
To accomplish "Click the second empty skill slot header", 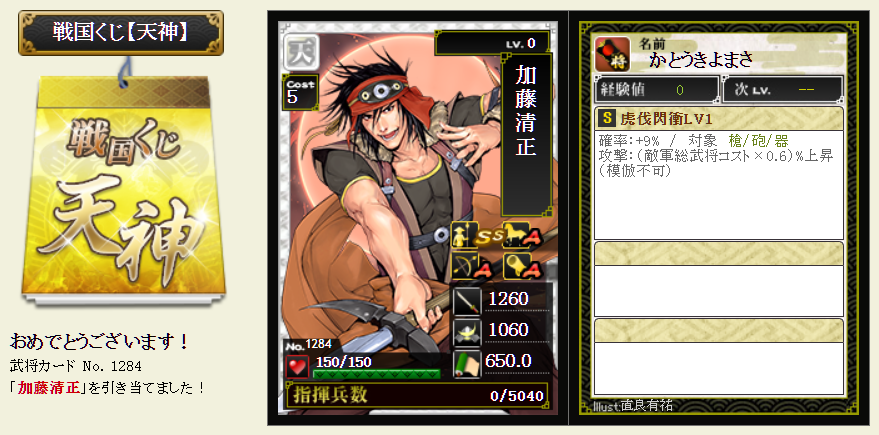I will (x=719, y=253).
